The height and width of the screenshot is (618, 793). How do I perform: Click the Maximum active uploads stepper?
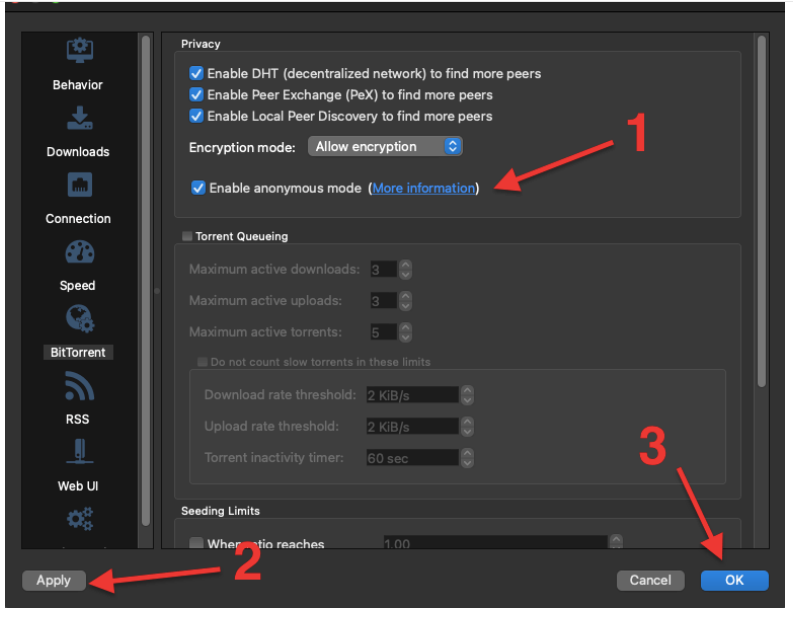click(x=405, y=301)
